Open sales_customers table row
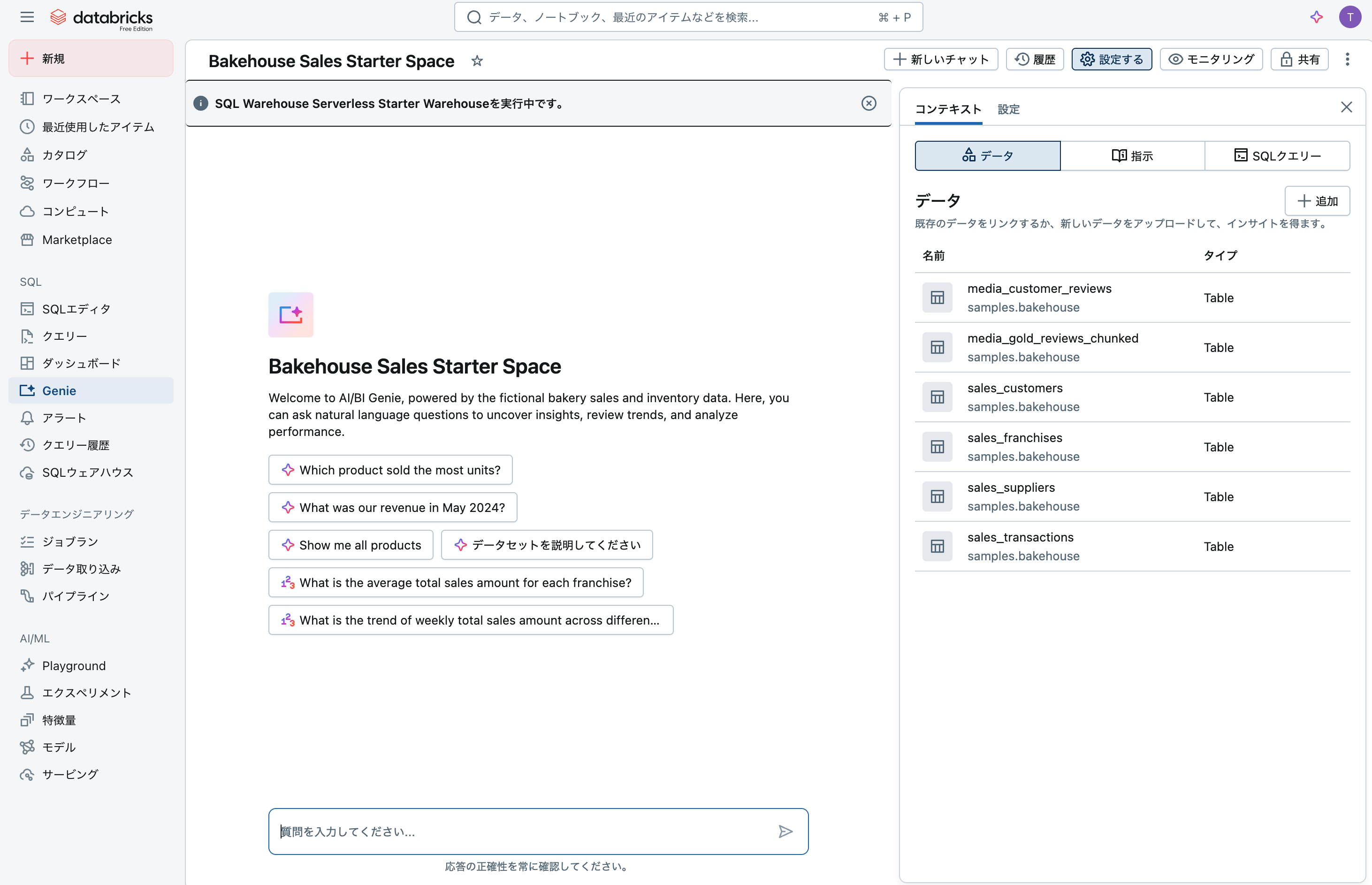Viewport: 1372px width, 885px height. (x=1132, y=397)
